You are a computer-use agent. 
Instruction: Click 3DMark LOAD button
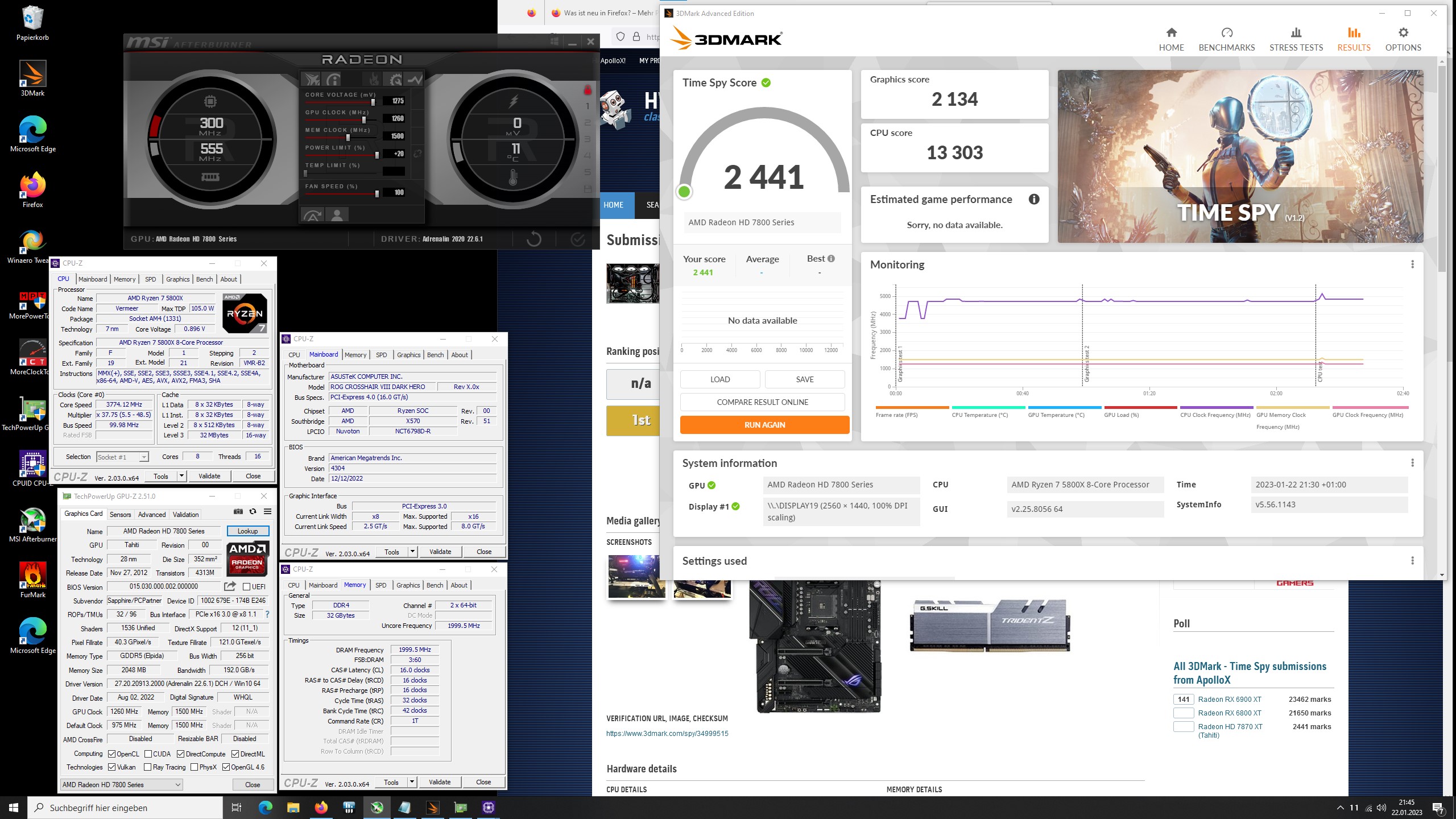point(720,379)
